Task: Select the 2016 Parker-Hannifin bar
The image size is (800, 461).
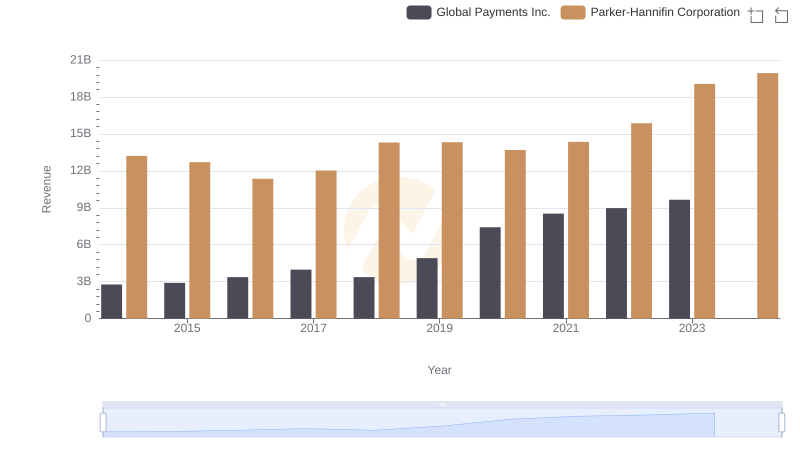Action: pyautogui.click(x=263, y=248)
